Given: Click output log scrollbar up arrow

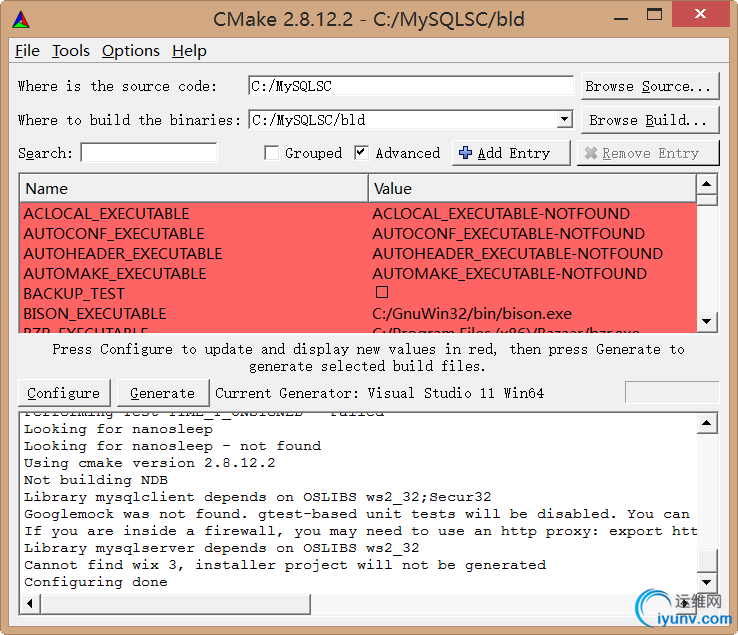Looking at the screenshot, I should click(706, 423).
